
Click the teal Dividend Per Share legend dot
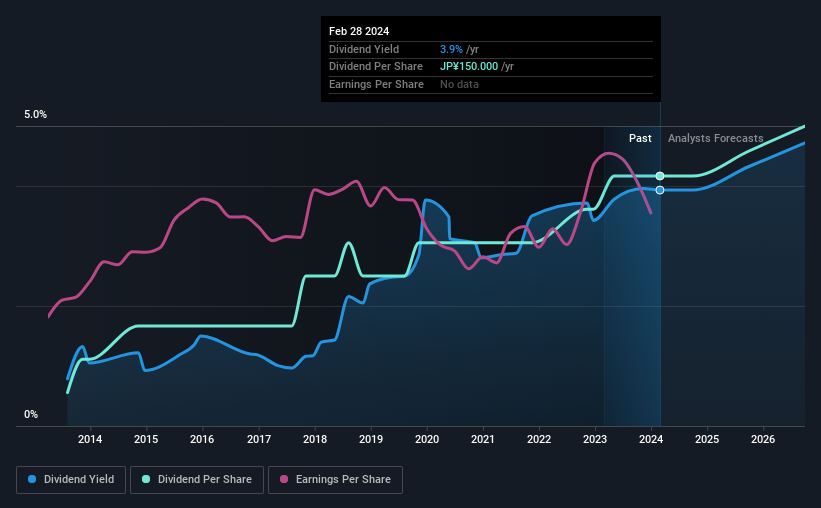(x=146, y=479)
